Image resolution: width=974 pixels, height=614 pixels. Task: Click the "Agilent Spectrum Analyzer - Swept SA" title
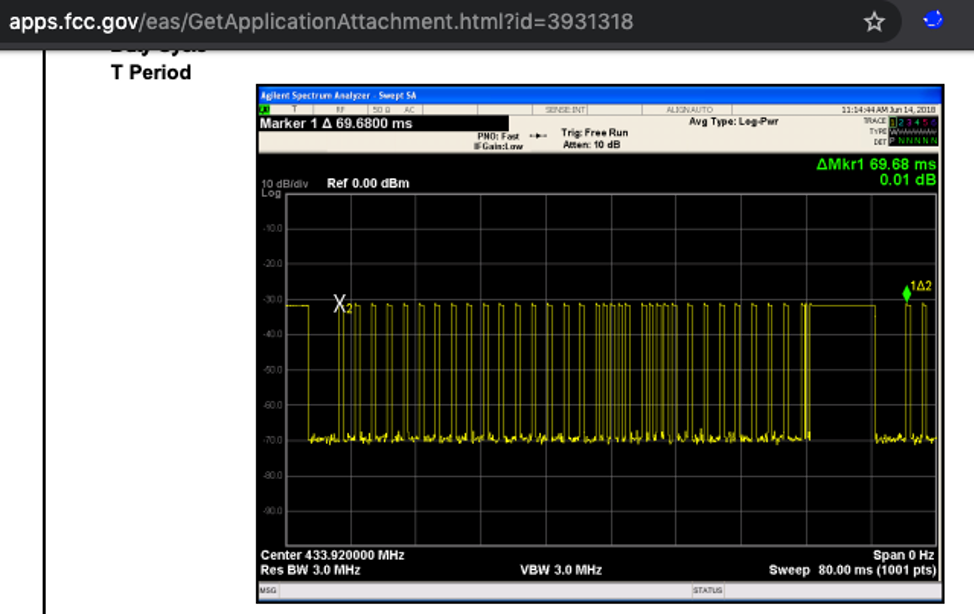pyautogui.click(x=339, y=96)
